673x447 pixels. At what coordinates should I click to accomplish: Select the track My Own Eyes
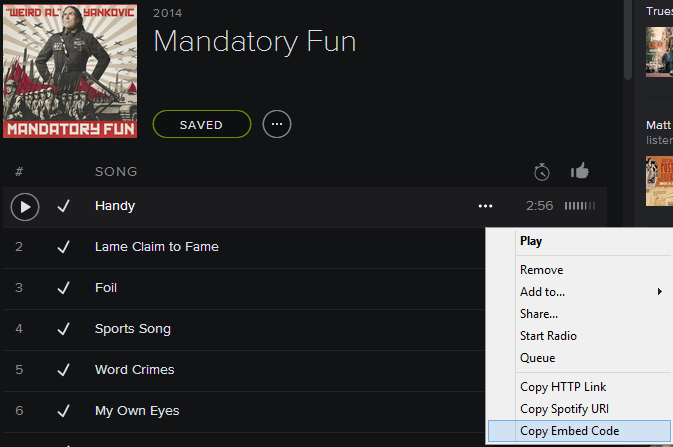coord(137,411)
